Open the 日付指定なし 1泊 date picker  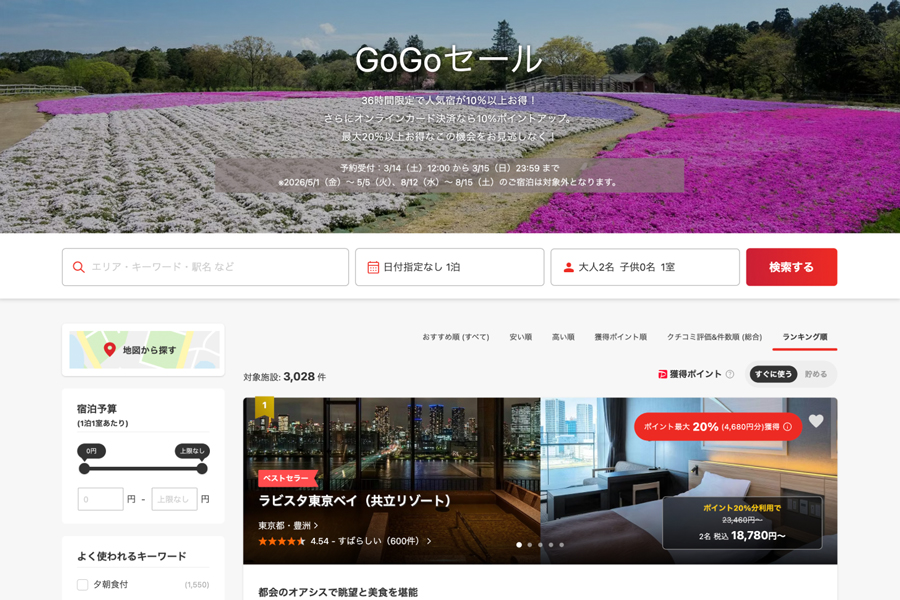point(449,267)
